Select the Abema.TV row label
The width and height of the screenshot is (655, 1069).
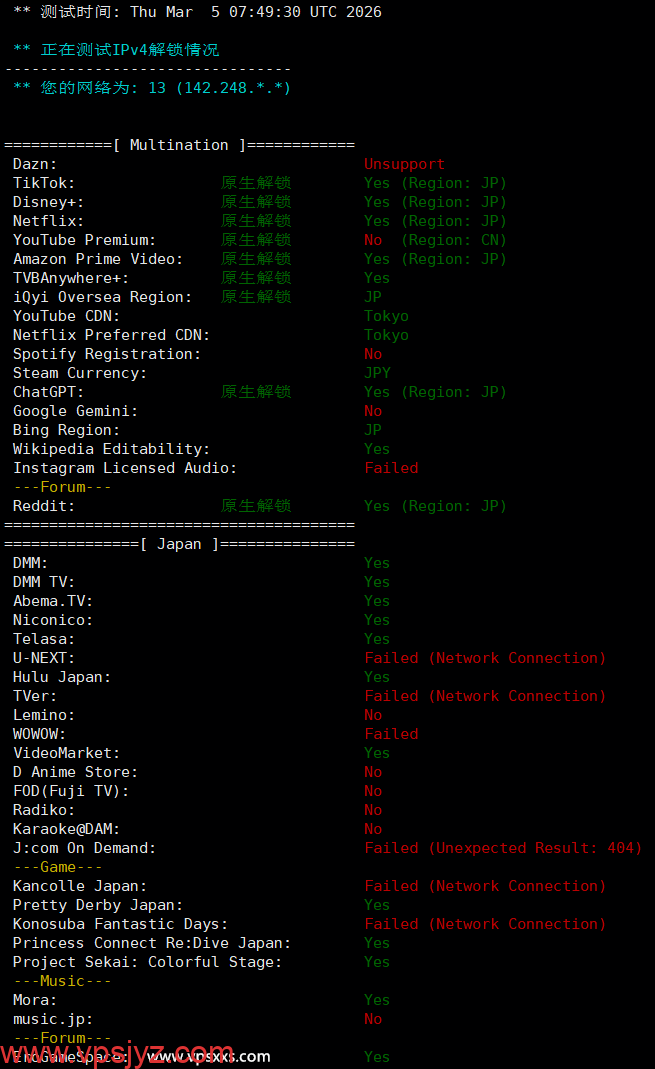pos(53,601)
